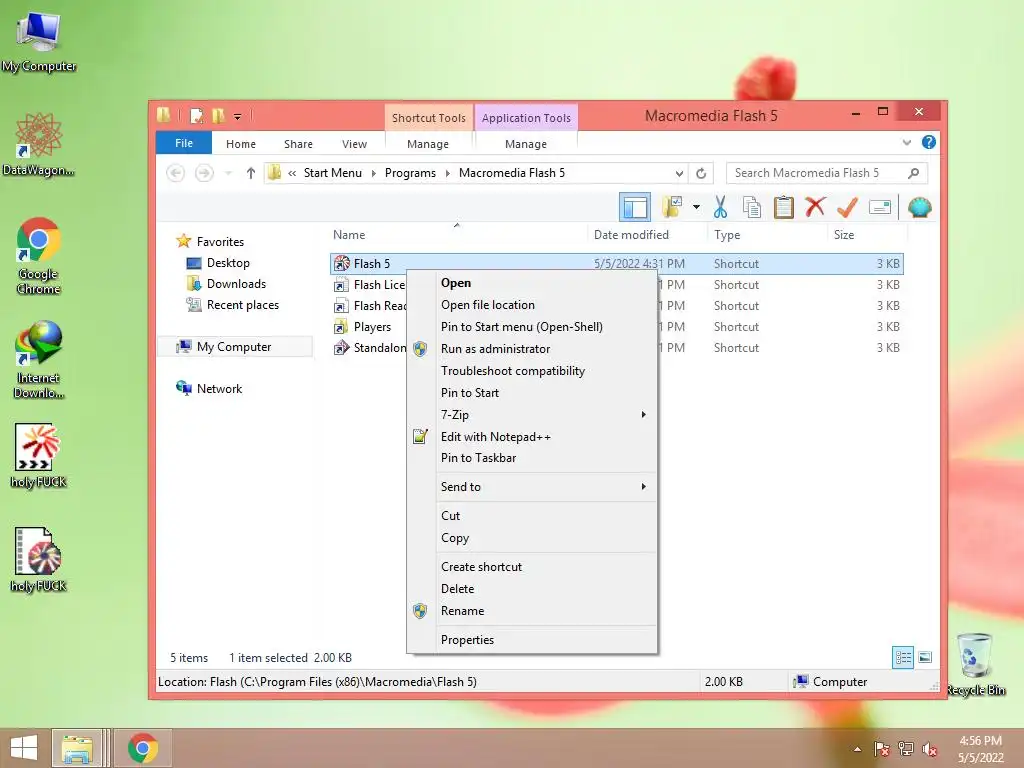
Task: Switch to details view button
Action: pyautogui.click(x=903, y=657)
